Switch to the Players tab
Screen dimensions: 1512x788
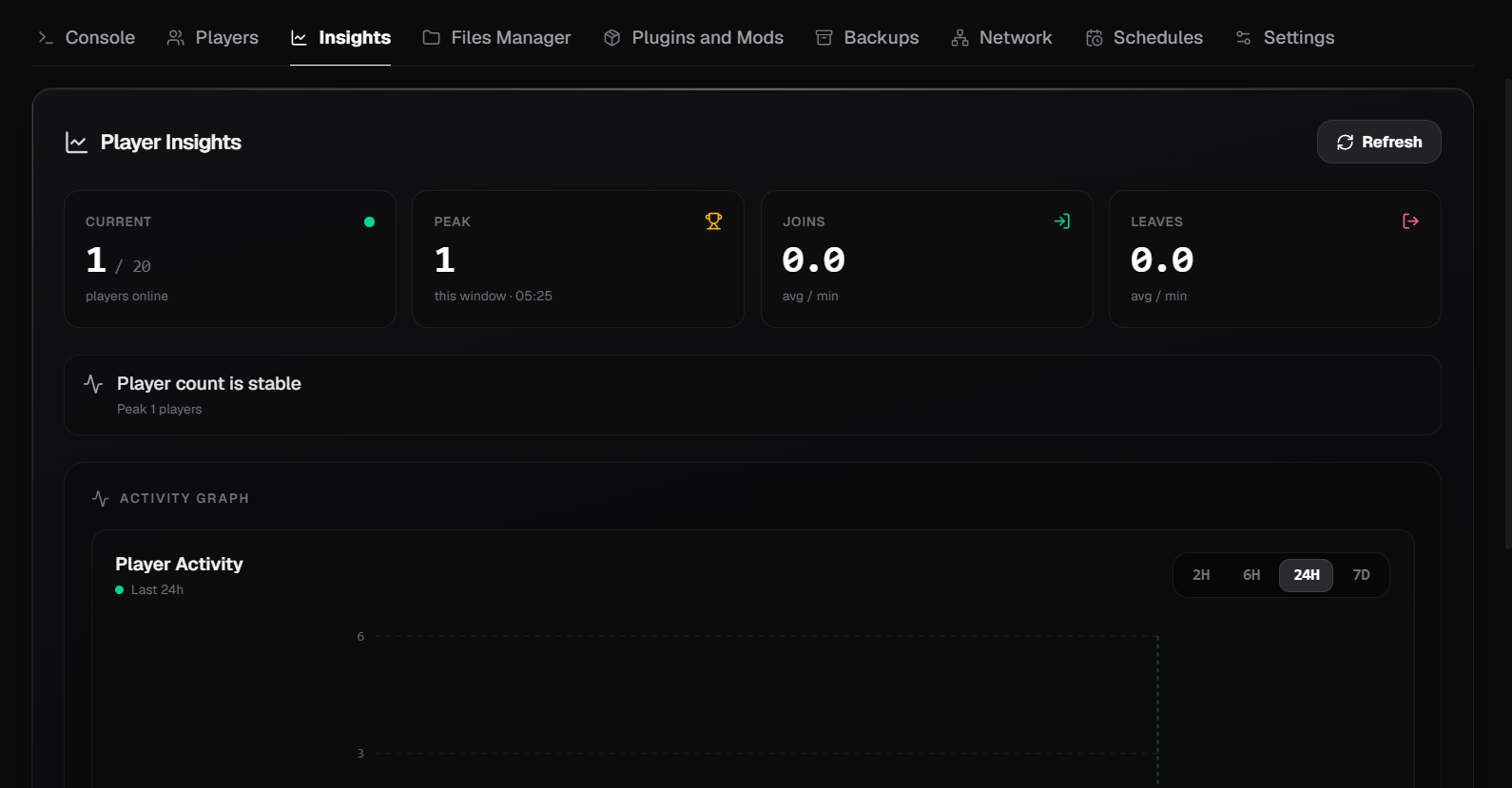[x=213, y=37]
